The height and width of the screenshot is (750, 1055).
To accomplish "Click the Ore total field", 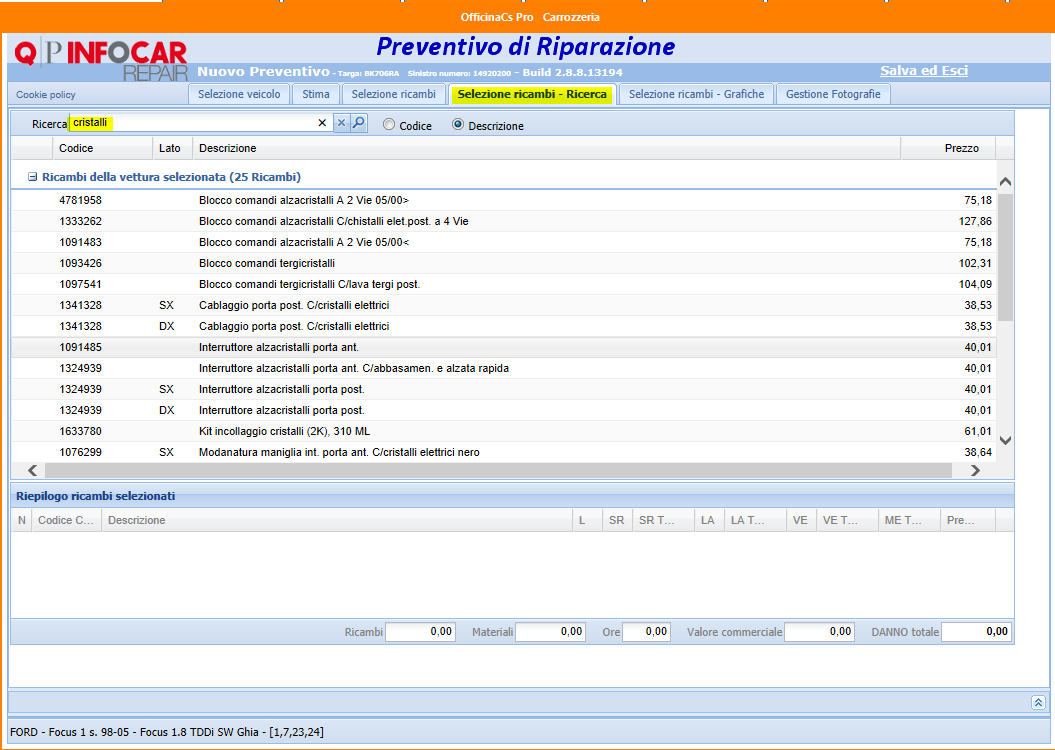I will (646, 632).
